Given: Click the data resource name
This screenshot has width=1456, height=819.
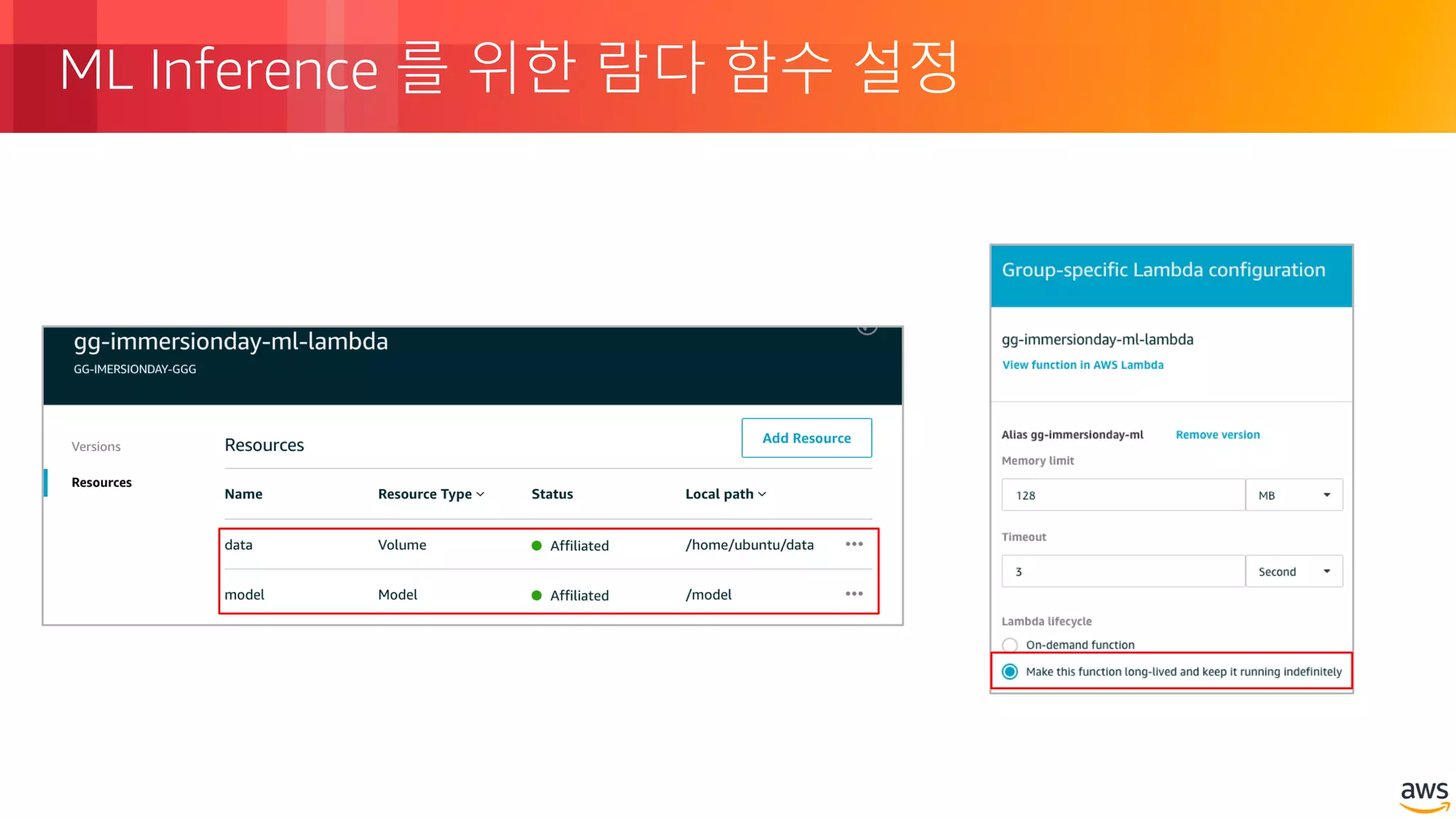Looking at the screenshot, I should point(238,545).
